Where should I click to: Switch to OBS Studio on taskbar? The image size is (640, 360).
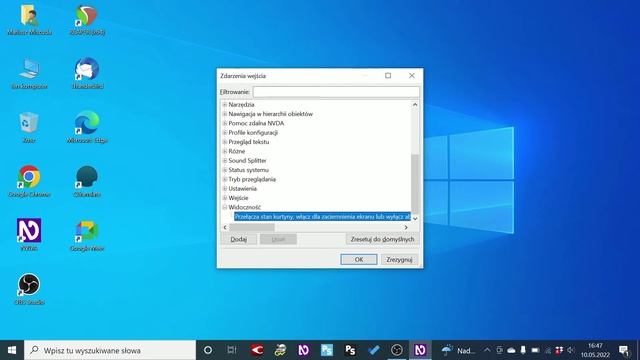coord(397,350)
